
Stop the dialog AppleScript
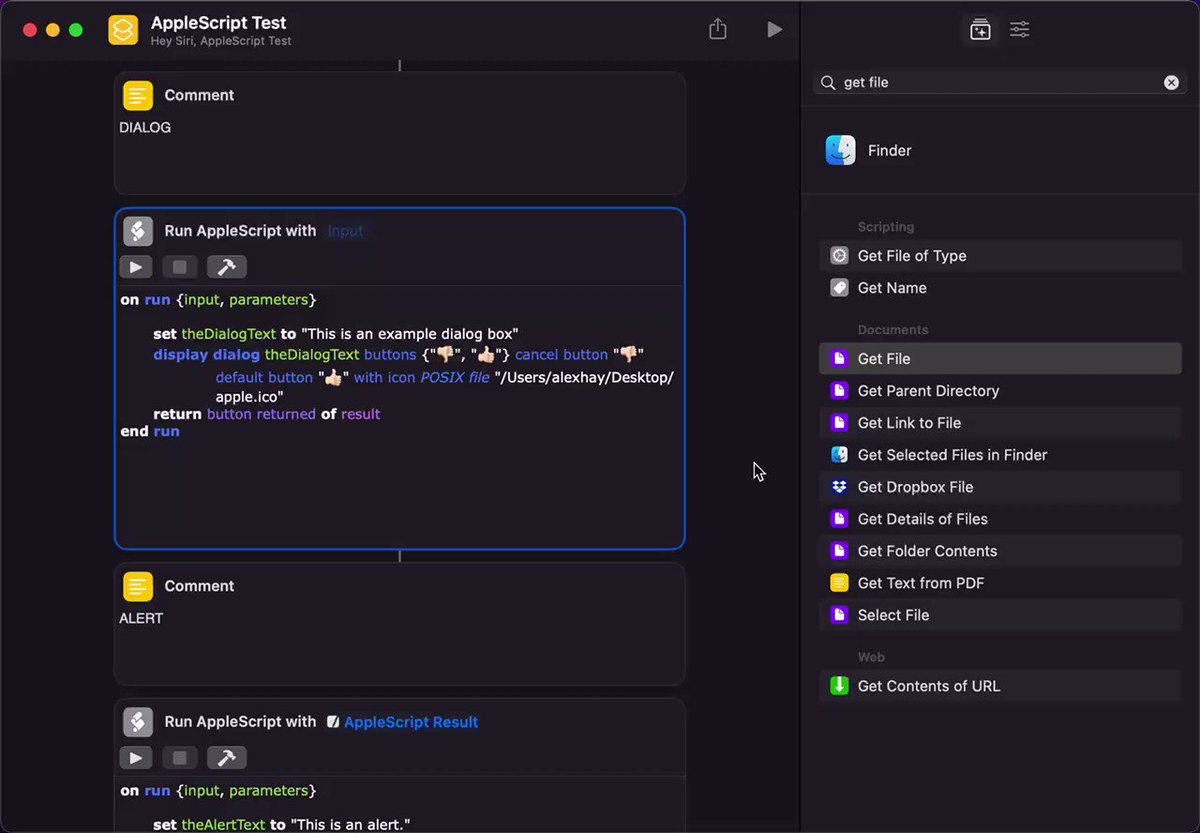[179, 267]
